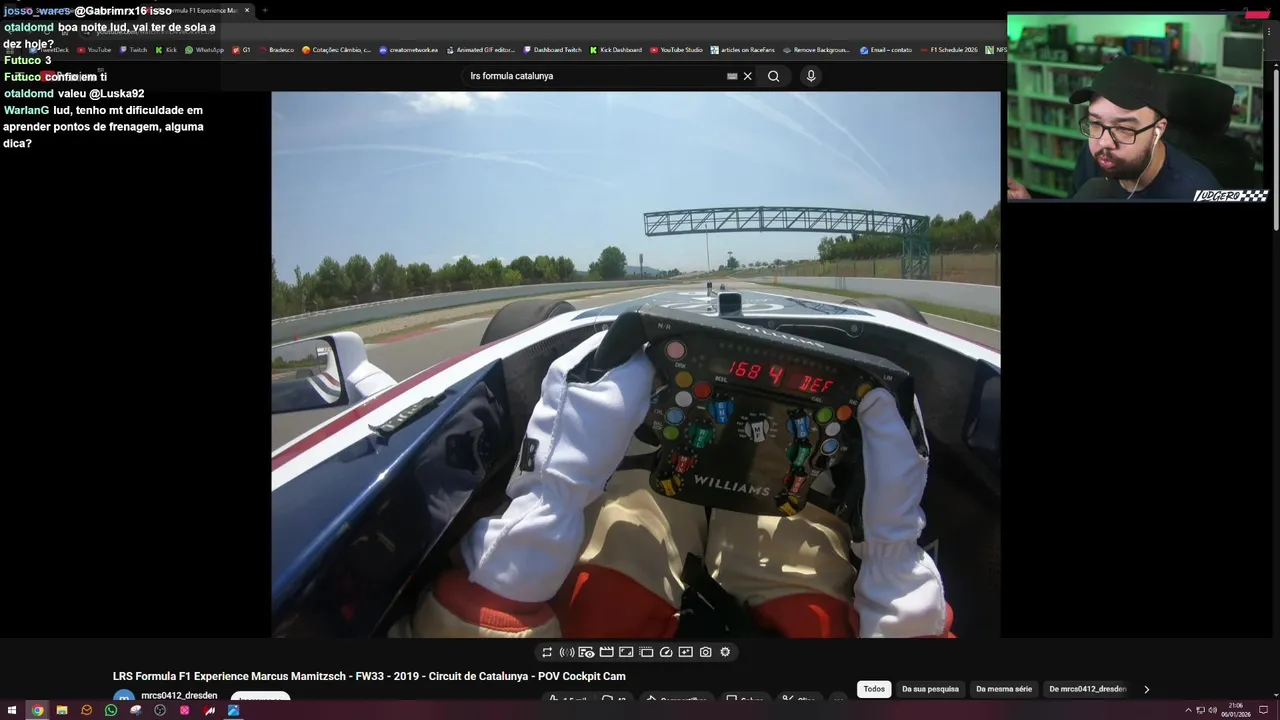The height and width of the screenshot is (720, 1280).
Task: Open the Email - contato bookmark
Action: click(886, 50)
